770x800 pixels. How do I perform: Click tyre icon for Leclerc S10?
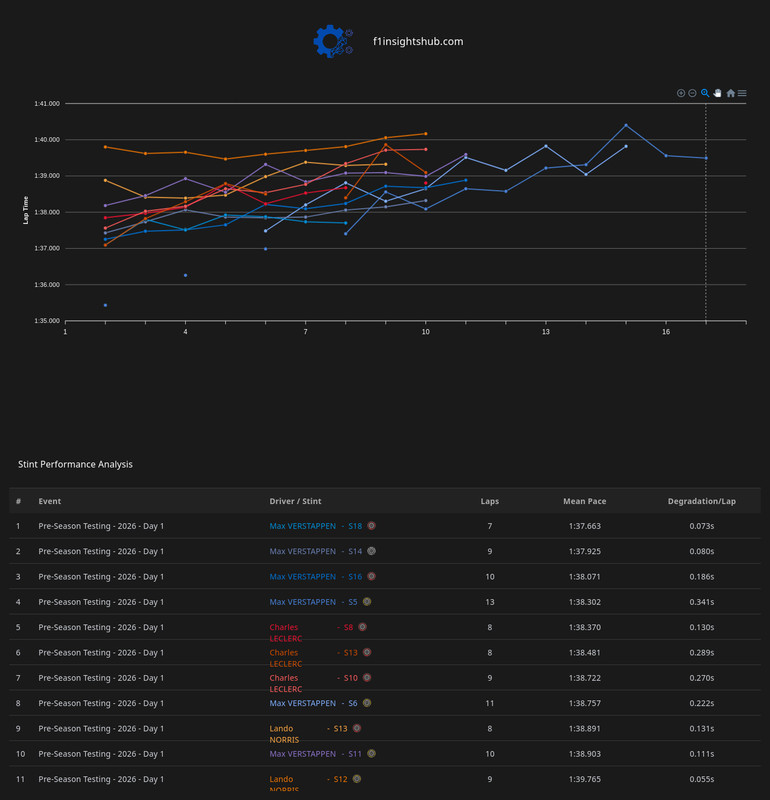[x=367, y=678]
